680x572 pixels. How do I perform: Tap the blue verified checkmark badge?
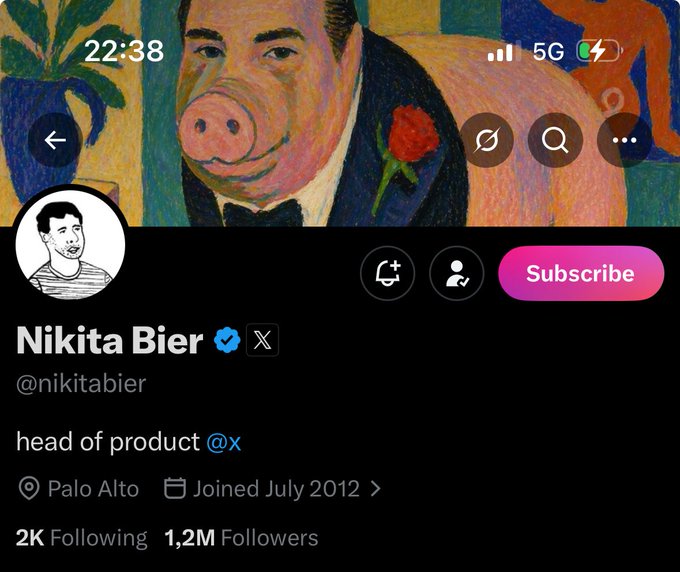click(227, 340)
